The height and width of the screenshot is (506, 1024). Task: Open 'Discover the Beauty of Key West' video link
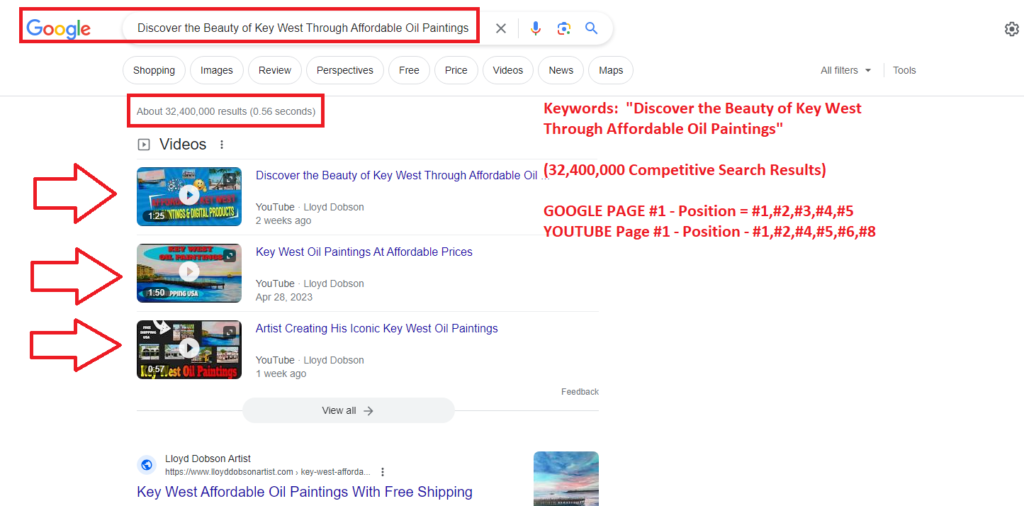point(402,175)
